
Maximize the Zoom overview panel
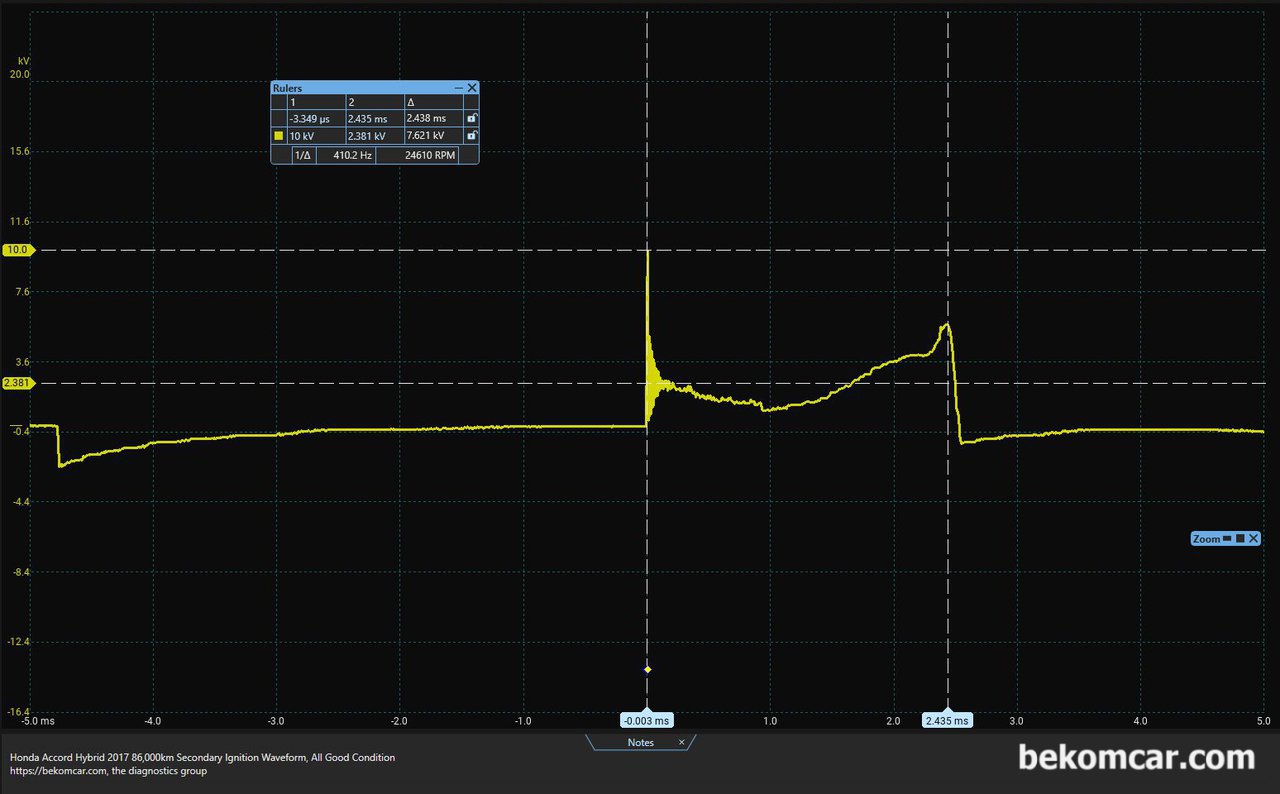[x=1240, y=539]
